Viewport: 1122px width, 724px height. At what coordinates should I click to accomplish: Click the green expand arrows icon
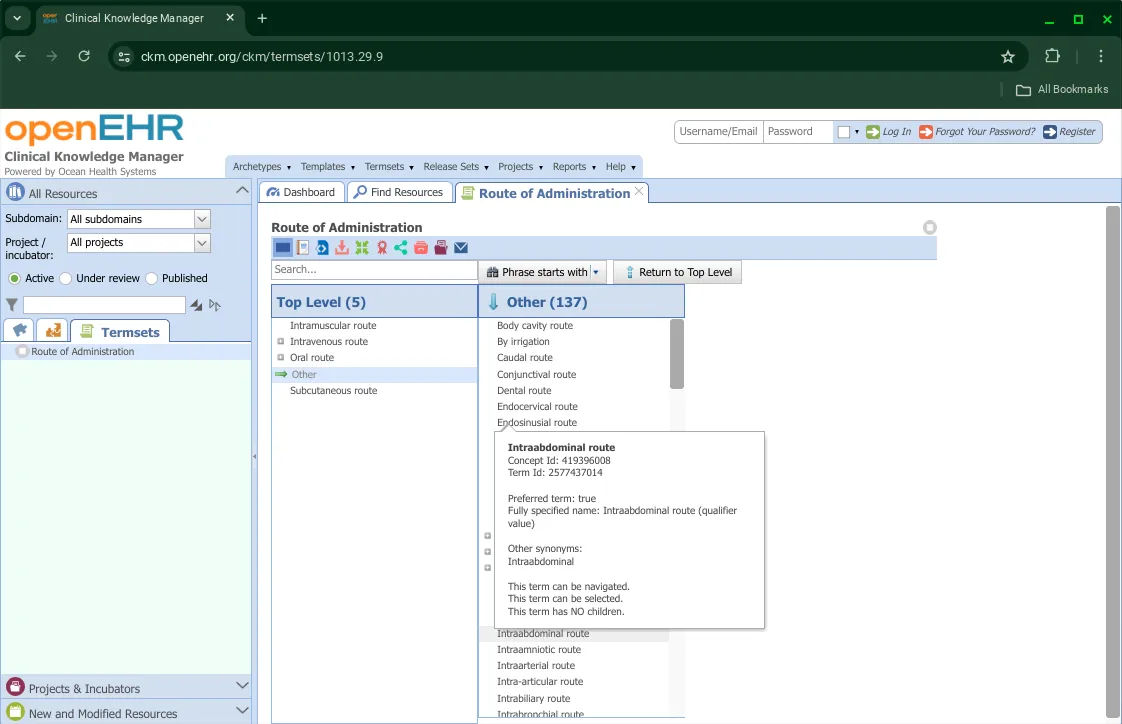(x=362, y=248)
